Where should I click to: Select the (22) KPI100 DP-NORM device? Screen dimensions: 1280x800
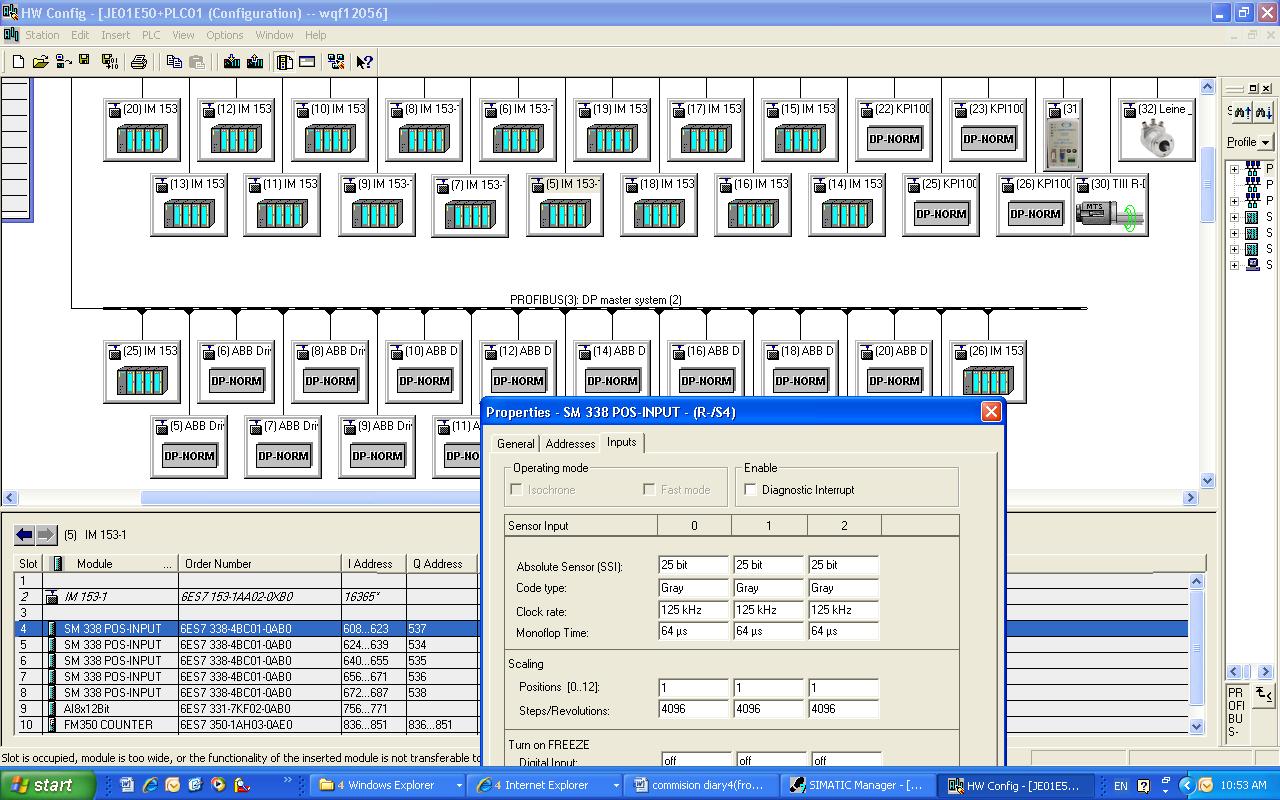pyautogui.click(x=894, y=130)
